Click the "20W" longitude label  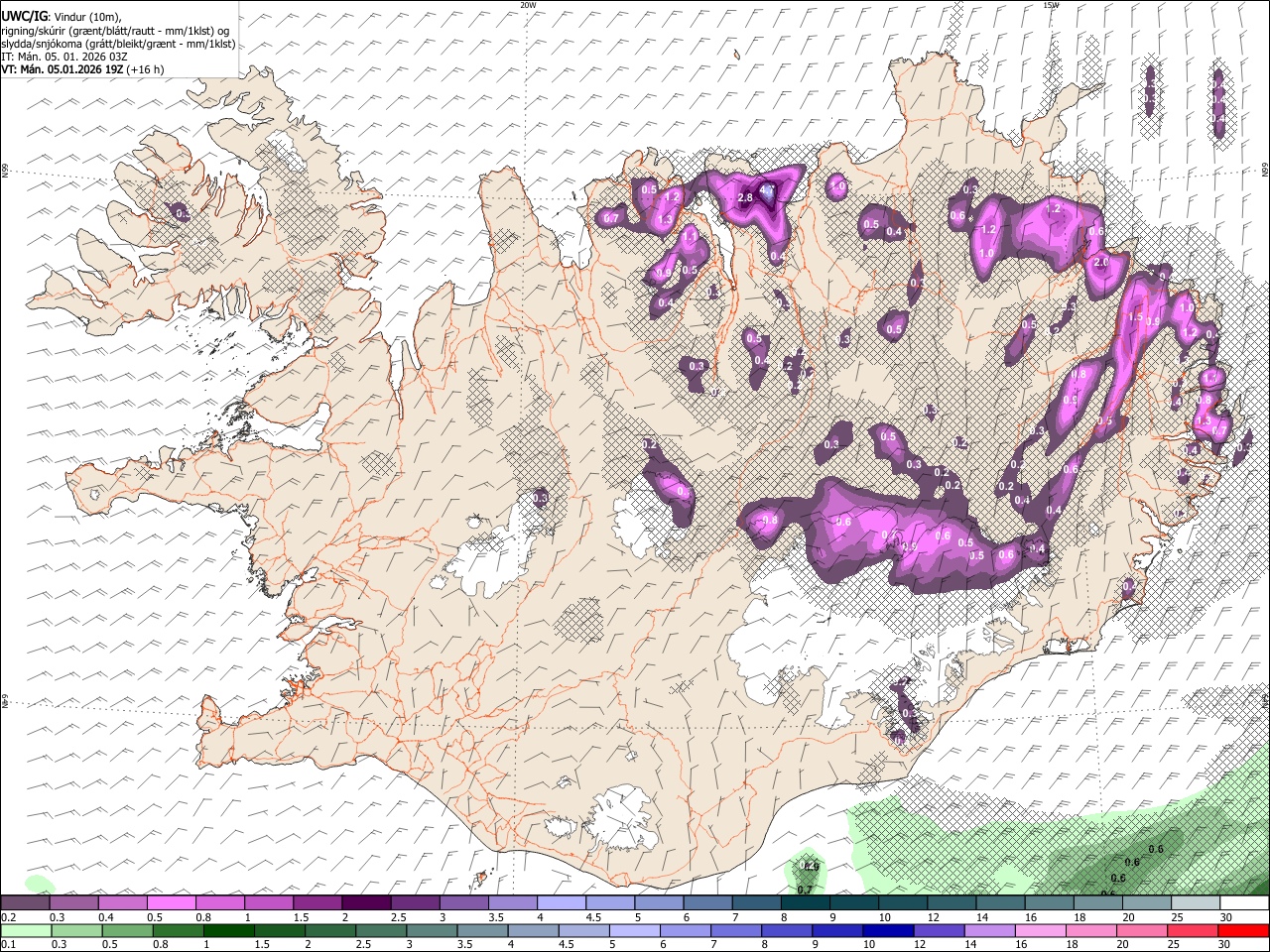tap(528, 5)
